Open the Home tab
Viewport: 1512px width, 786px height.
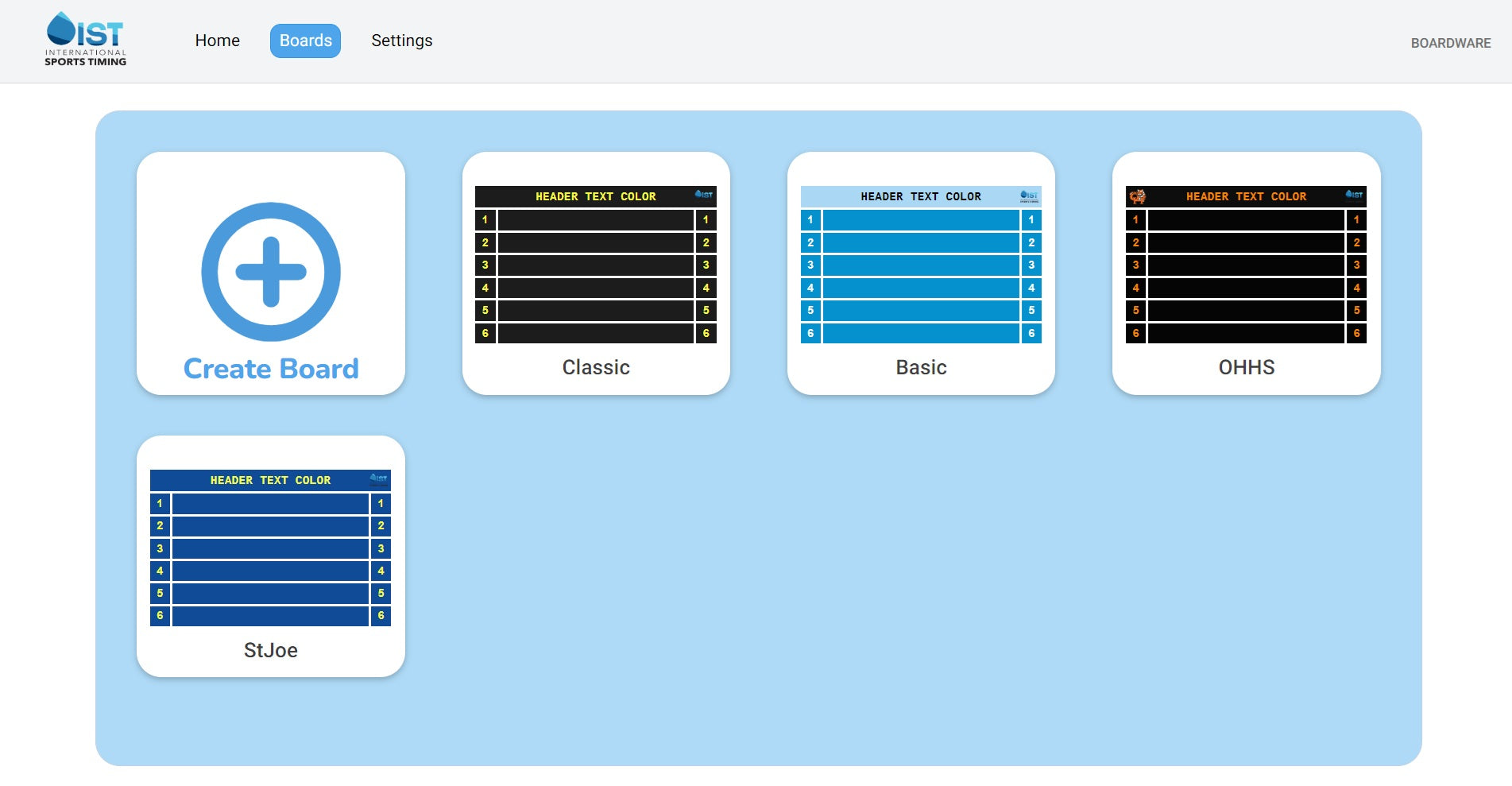pos(217,41)
